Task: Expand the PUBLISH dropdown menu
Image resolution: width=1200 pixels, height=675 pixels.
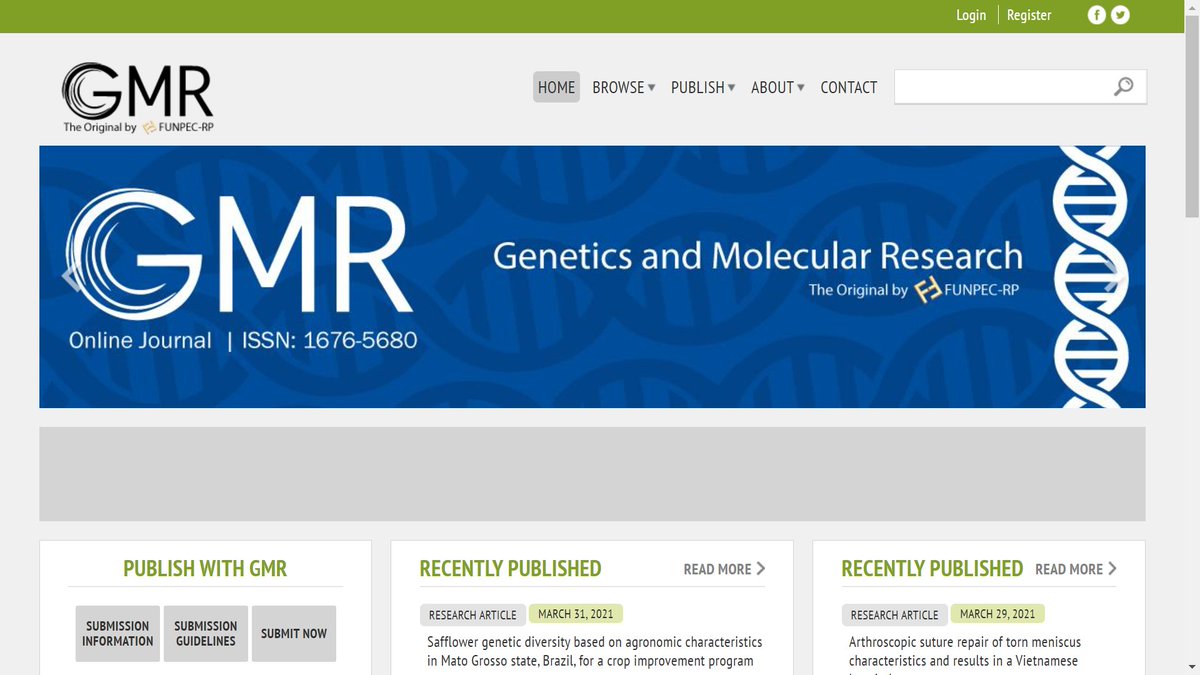Action: point(703,87)
